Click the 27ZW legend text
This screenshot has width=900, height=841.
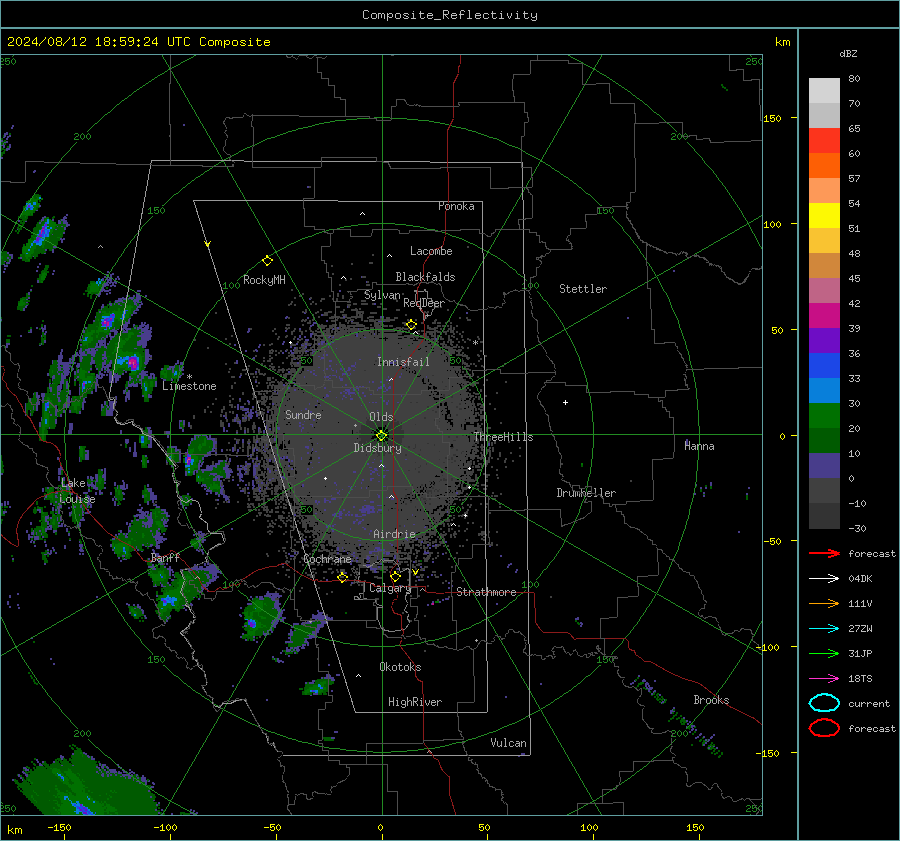860,629
